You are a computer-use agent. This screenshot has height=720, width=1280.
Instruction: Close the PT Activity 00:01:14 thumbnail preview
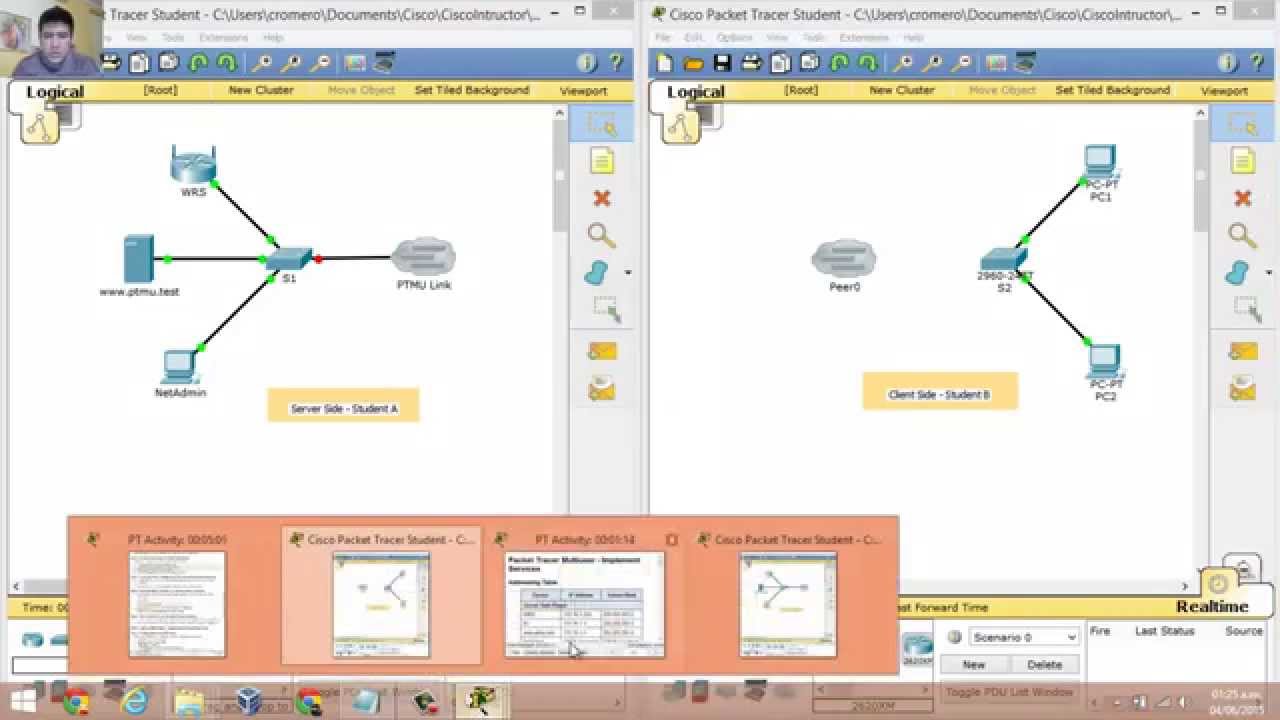click(x=672, y=540)
